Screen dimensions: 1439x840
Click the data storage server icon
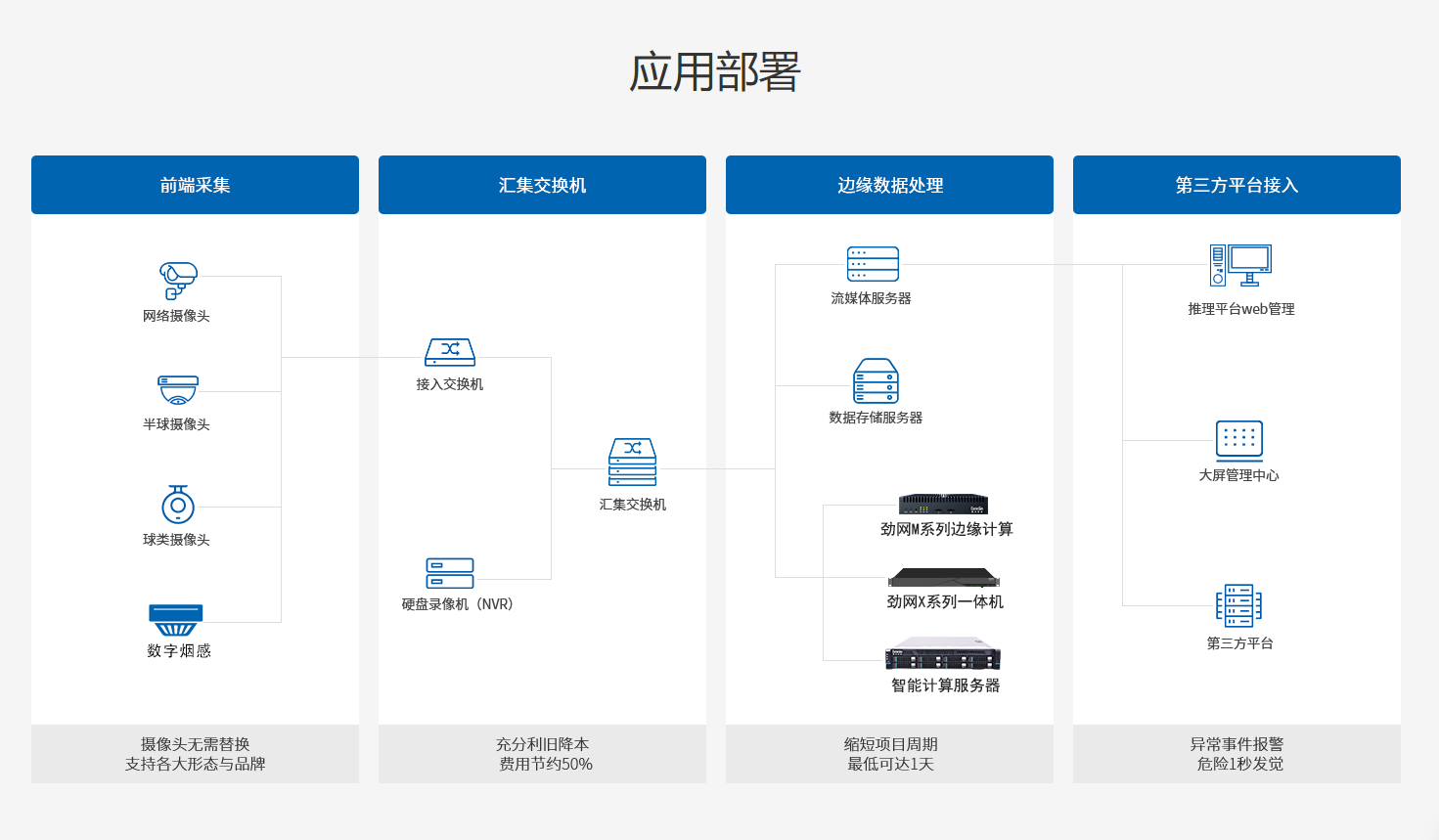(876, 381)
